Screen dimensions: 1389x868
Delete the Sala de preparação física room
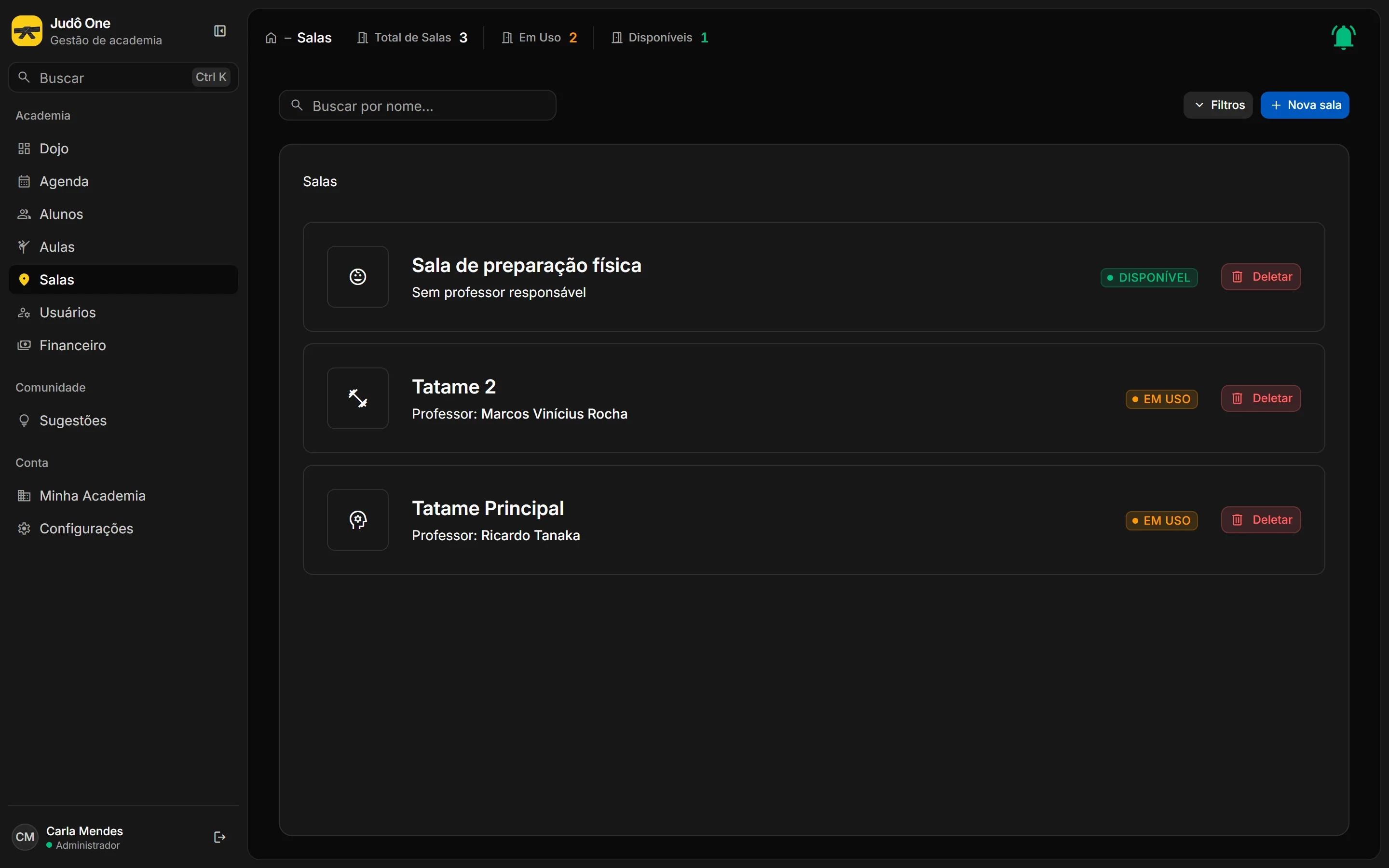[1261, 277]
